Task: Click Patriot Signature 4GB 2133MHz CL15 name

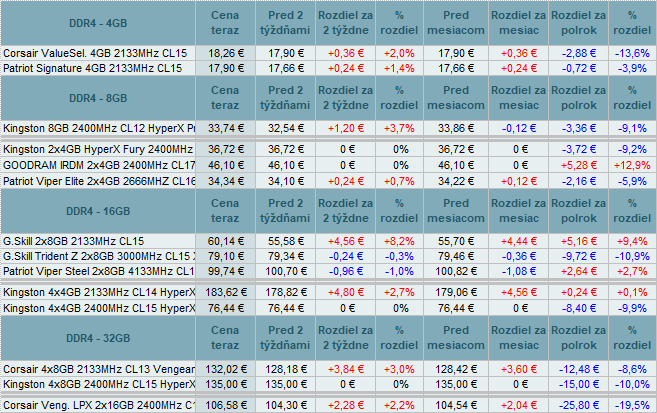Action: 93,68
